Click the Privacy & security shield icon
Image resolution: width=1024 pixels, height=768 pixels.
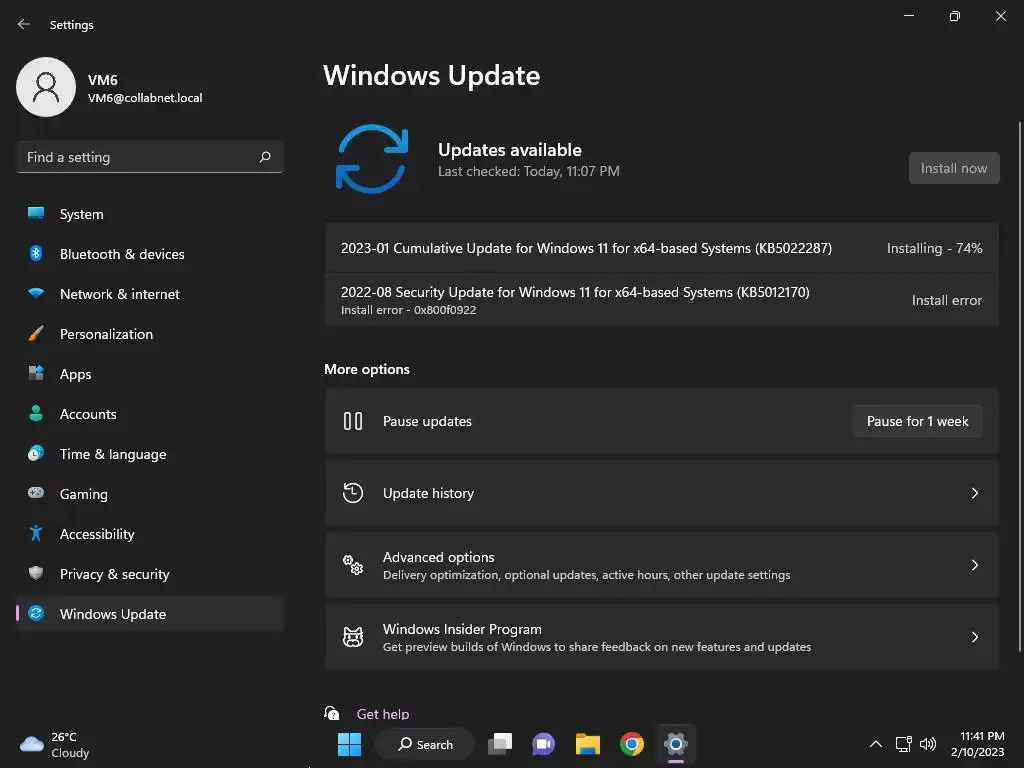coord(36,573)
